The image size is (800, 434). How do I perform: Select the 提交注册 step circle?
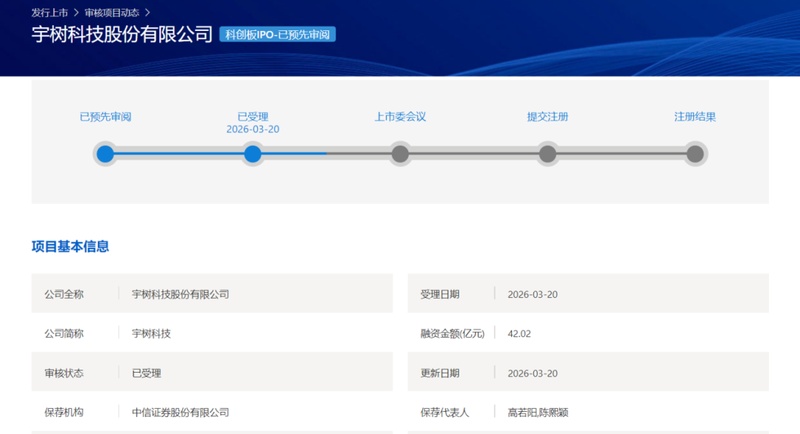coord(547,154)
